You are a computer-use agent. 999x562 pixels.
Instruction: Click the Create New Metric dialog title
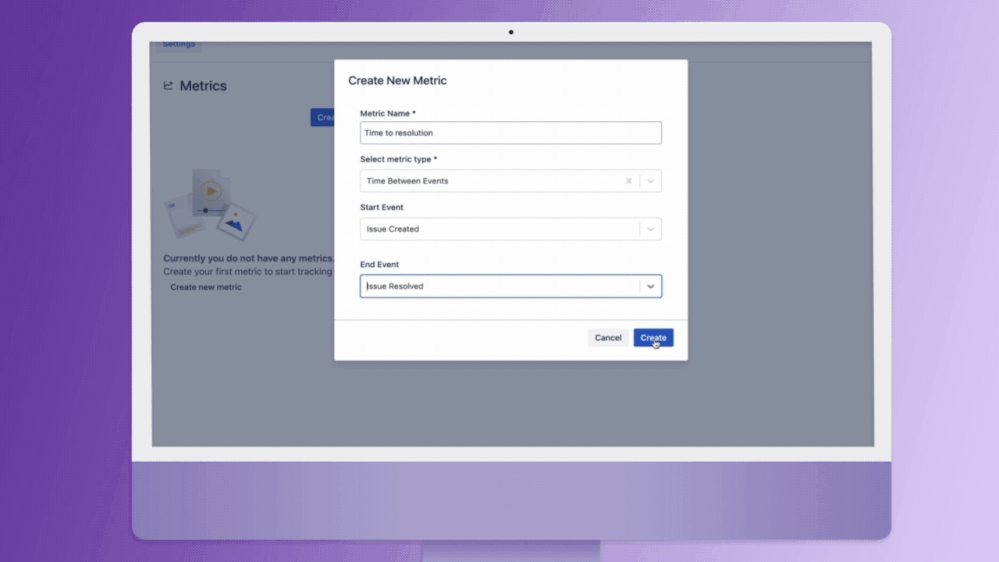point(397,80)
